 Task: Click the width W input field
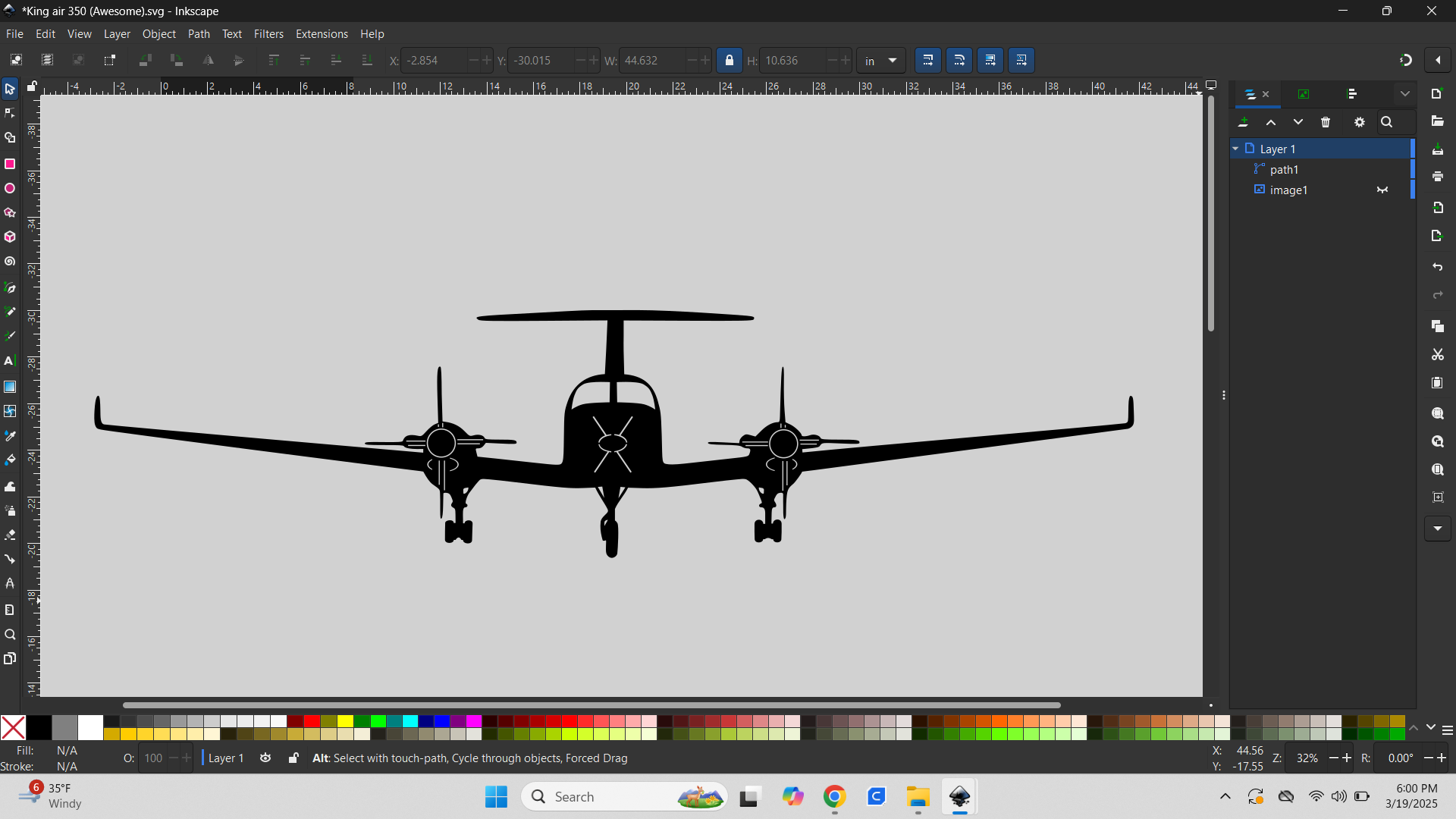coord(653,61)
